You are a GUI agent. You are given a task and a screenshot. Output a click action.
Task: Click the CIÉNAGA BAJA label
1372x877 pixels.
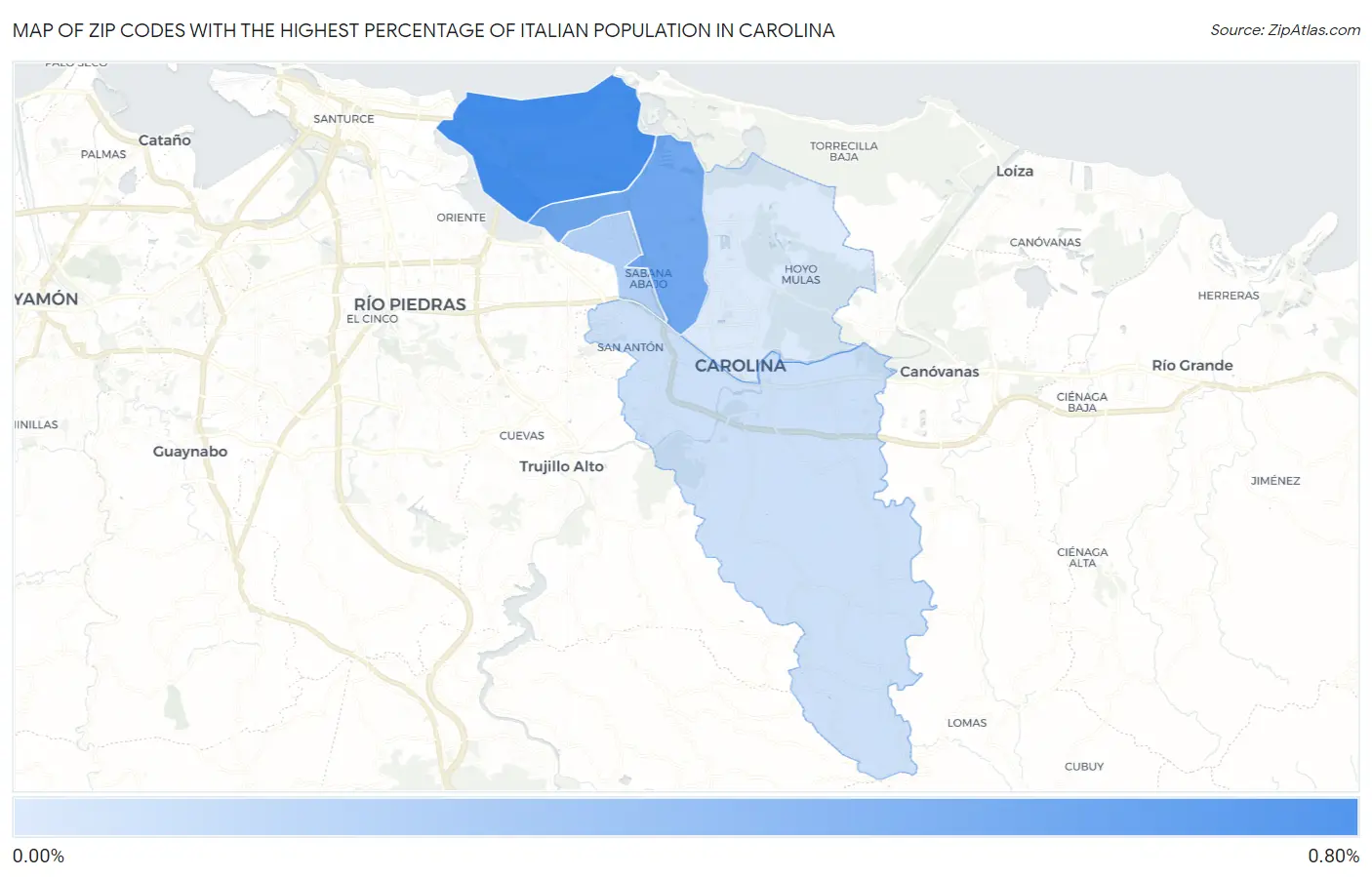click(x=1082, y=402)
